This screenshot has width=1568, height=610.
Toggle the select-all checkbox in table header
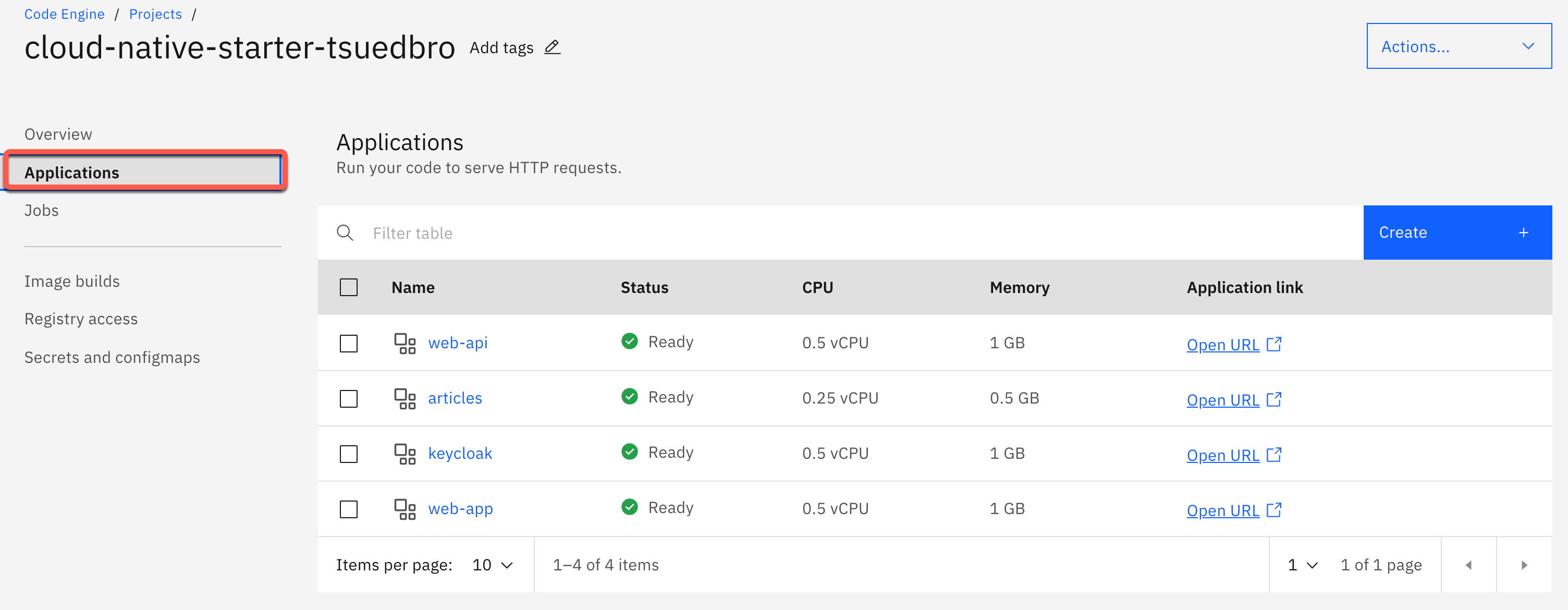[349, 287]
